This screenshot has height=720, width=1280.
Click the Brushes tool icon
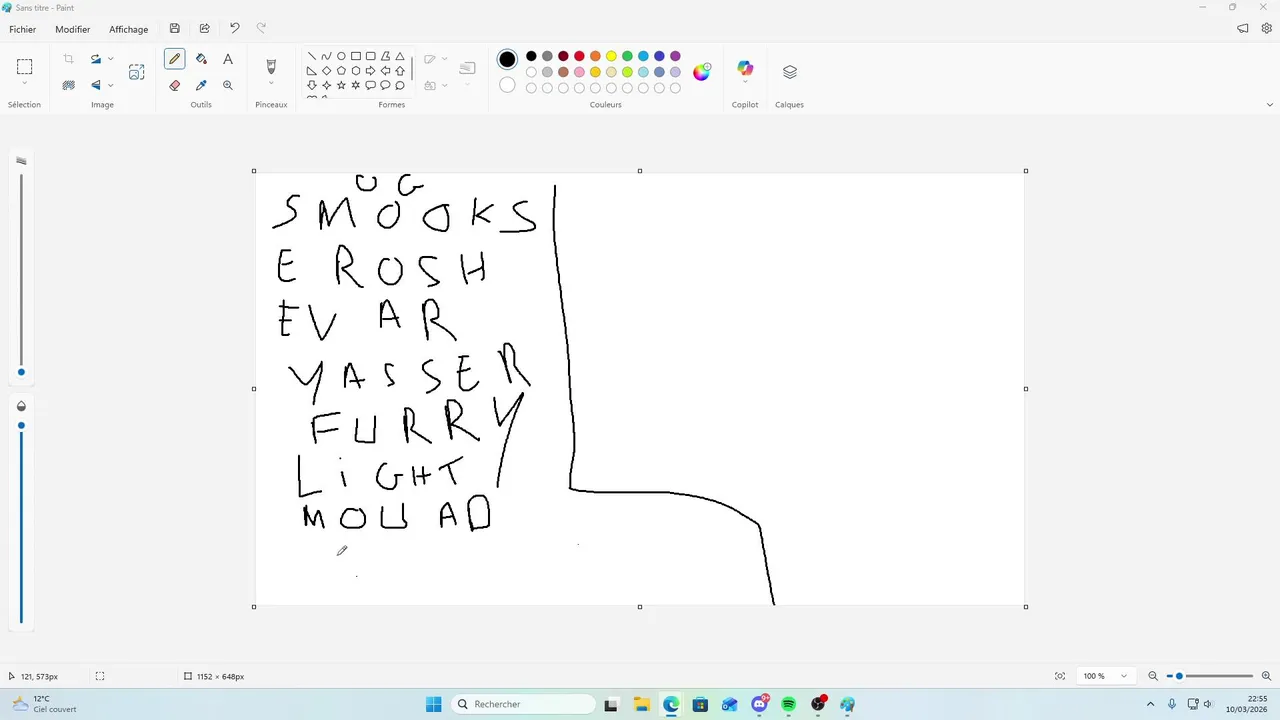coord(270,66)
